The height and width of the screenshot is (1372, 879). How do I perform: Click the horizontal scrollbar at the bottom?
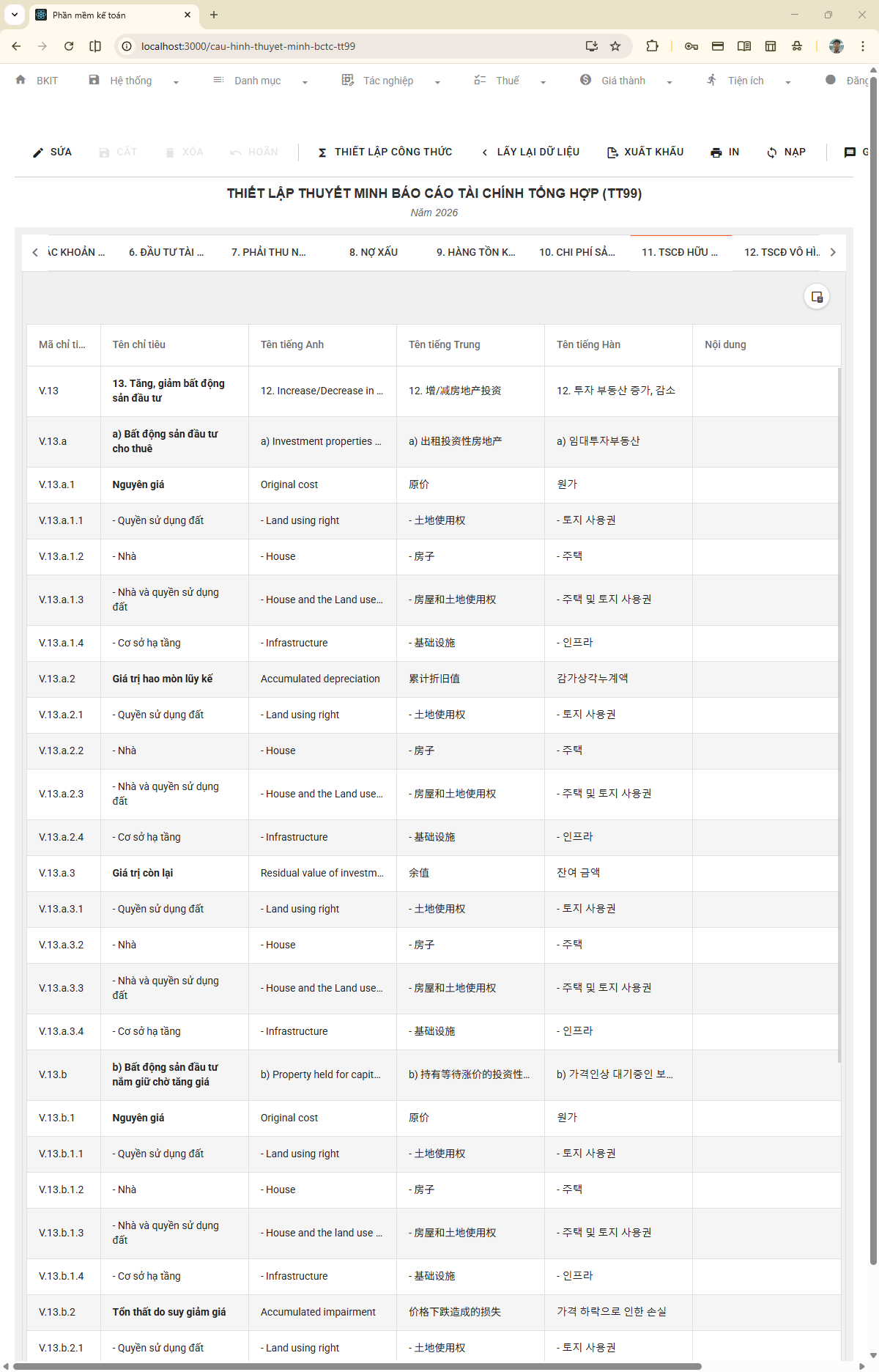pos(357,1366)
